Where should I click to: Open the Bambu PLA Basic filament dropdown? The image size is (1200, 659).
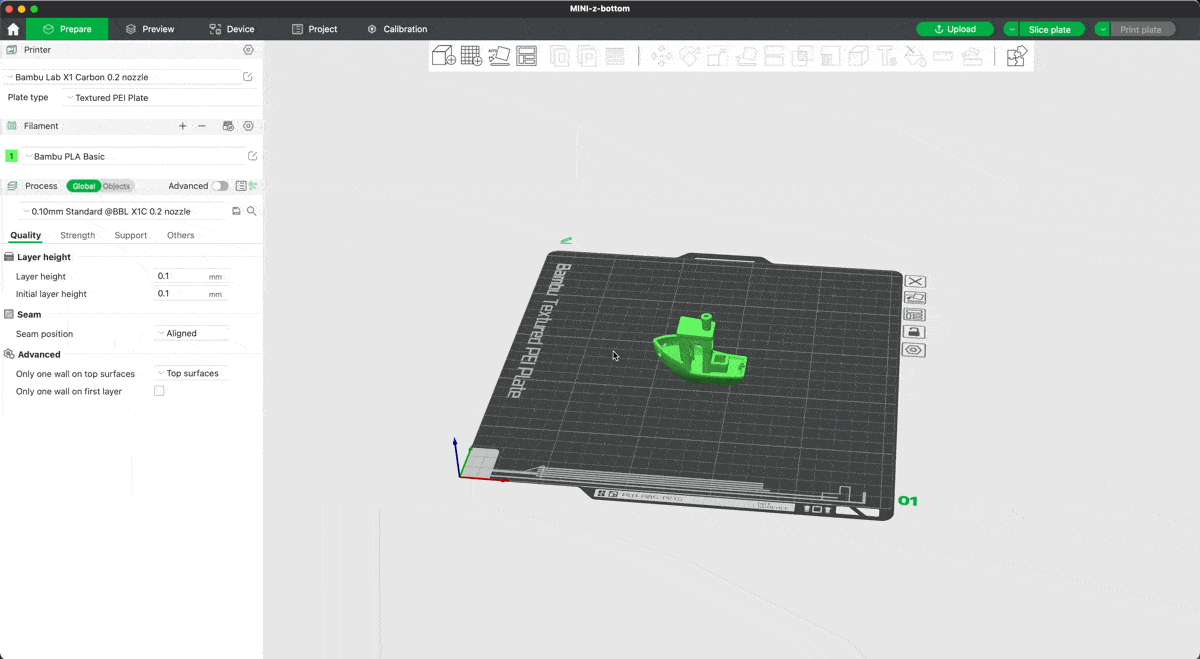(135, 156)
